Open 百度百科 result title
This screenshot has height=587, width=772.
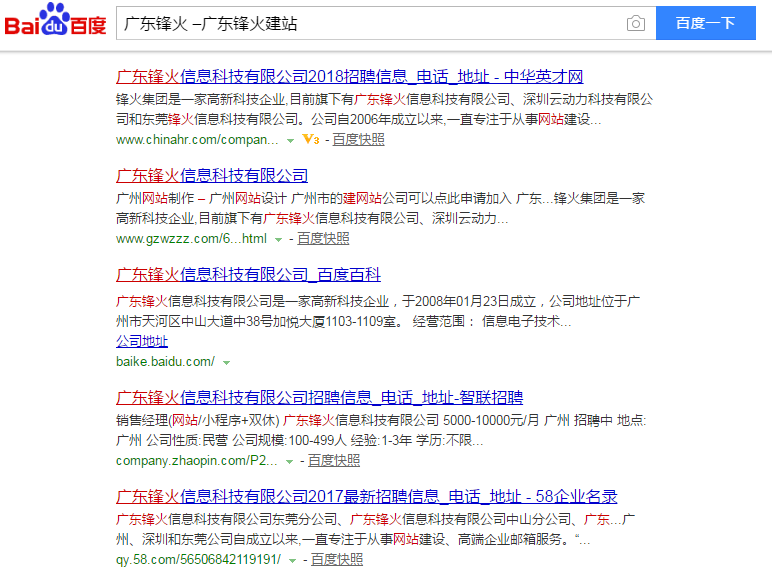pyautogui.click(x=248, y=274)
